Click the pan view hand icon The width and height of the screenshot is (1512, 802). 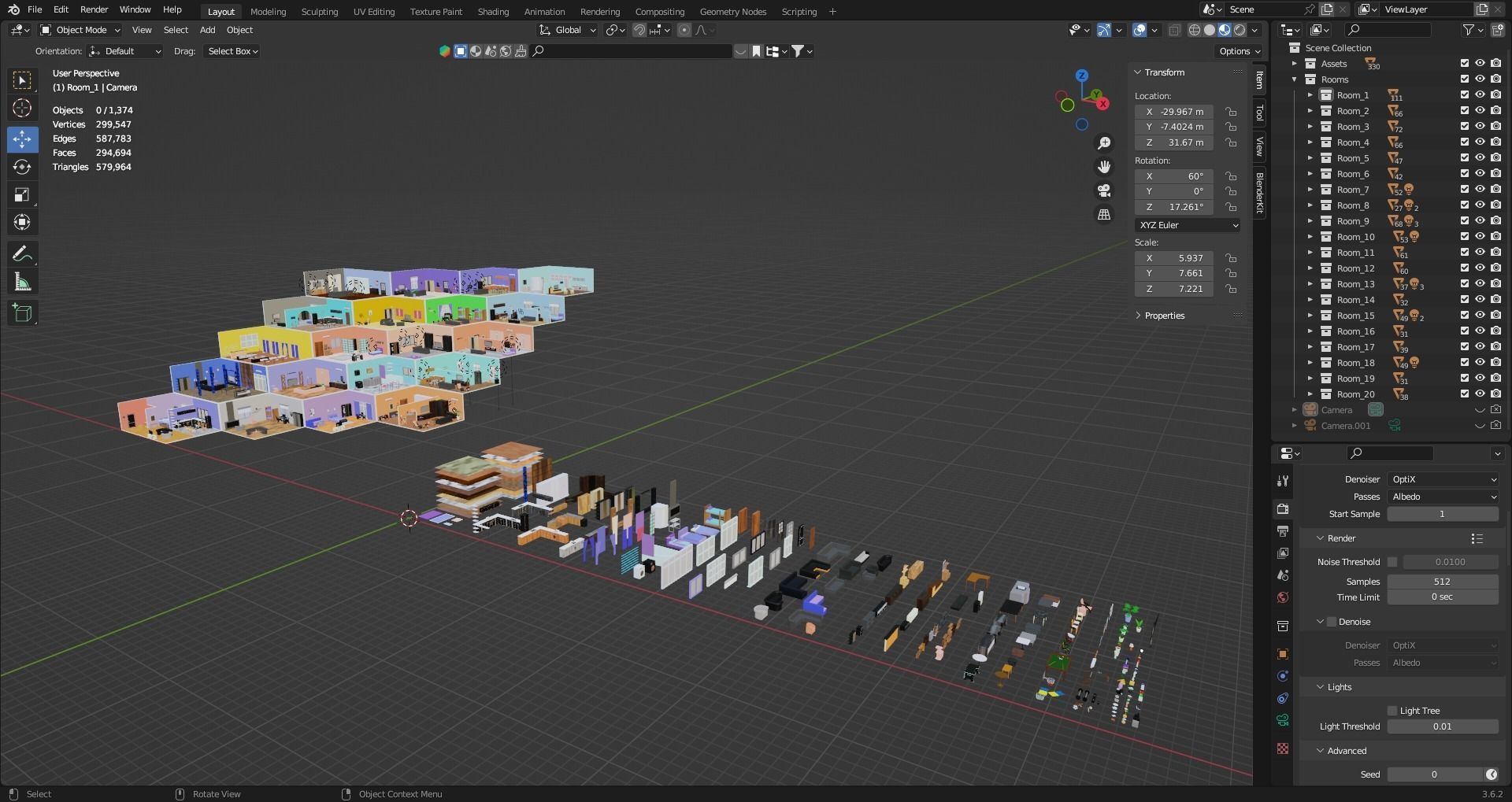[x=1104, y=166]
